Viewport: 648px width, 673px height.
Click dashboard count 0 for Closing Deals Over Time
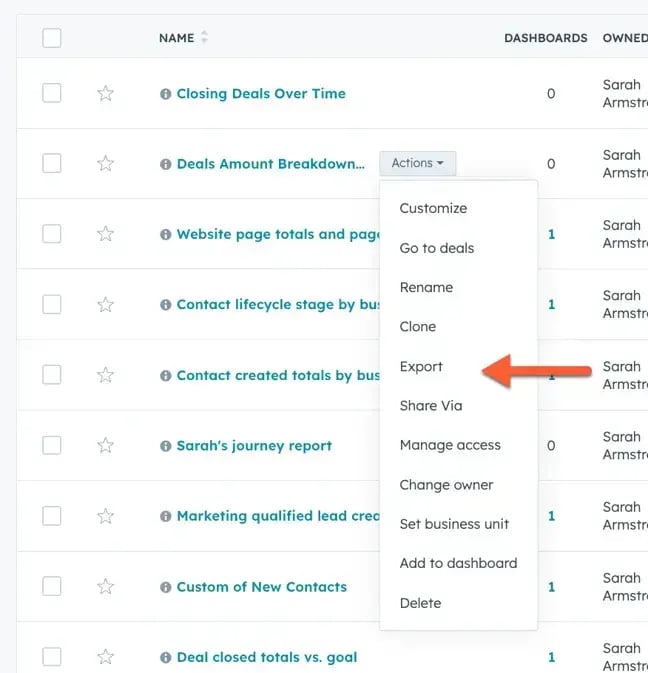tap(551, 94)
